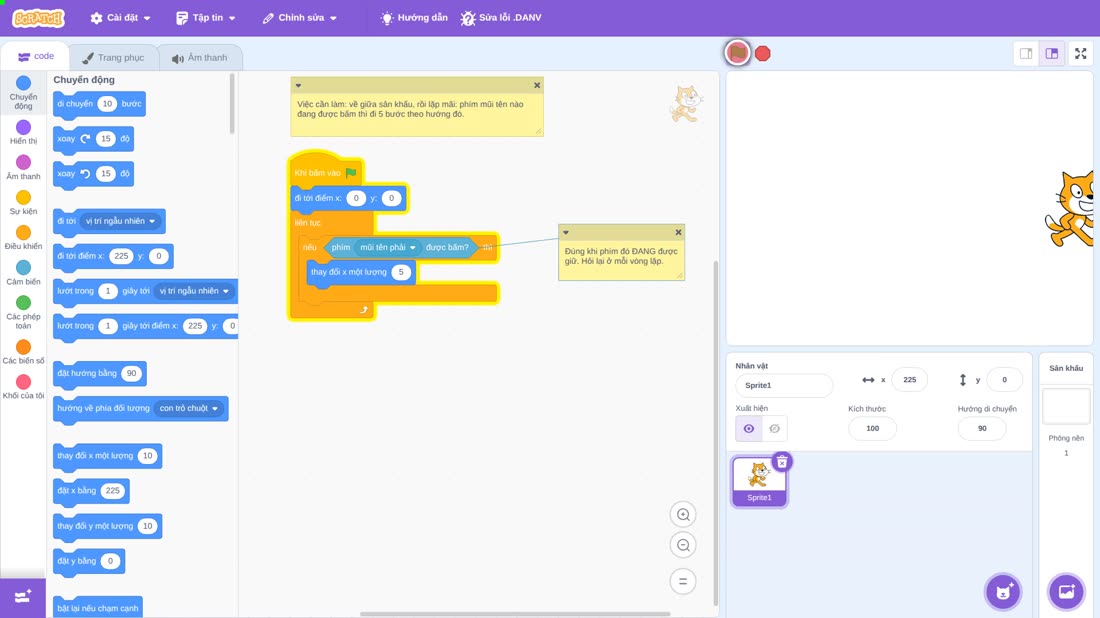Open destination dropdown in 'lướt trong 1 giây tới' block

tap(194, 291)
